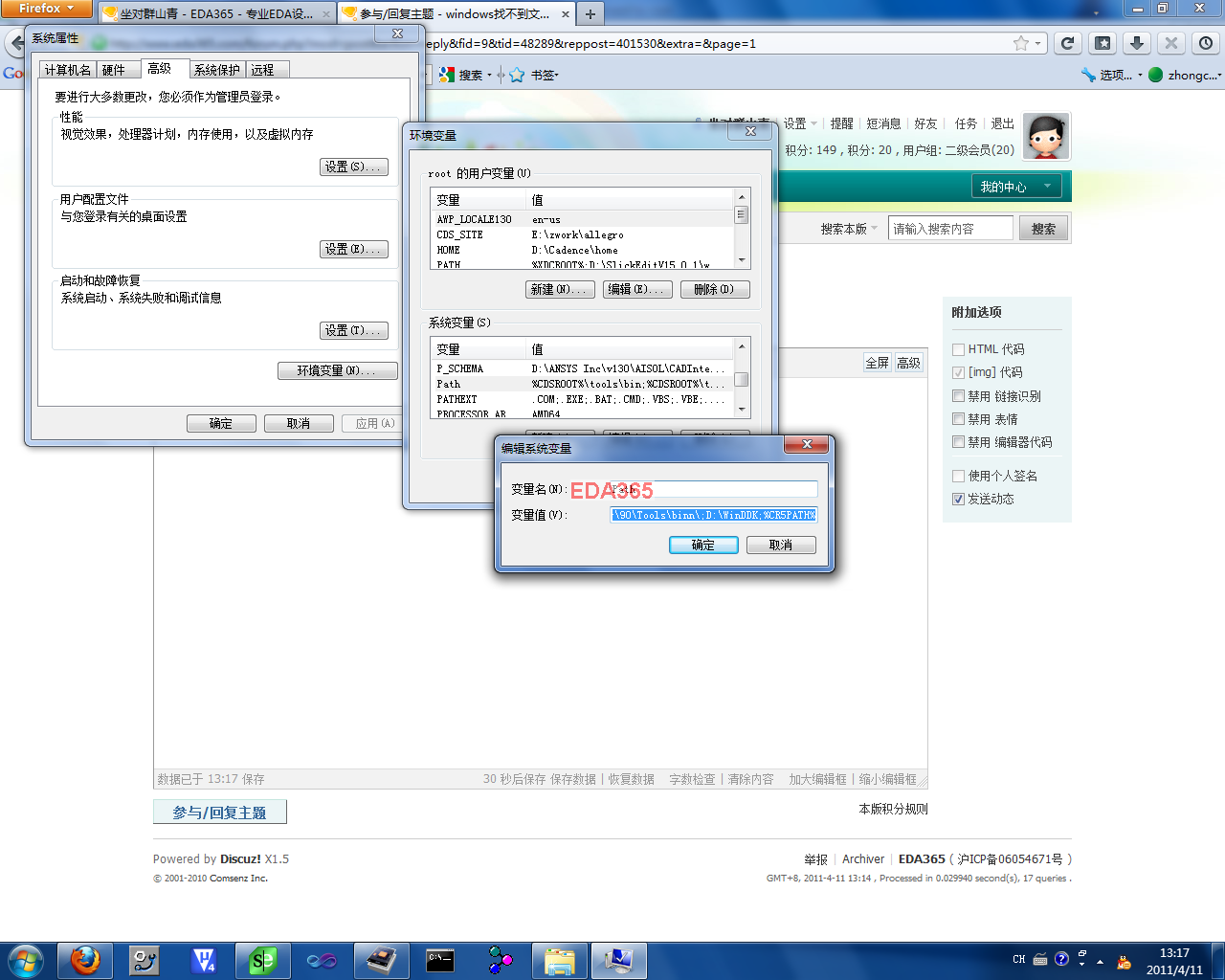Click the Windows Start orb
The image size is (1225, 980).
(26, 960)
